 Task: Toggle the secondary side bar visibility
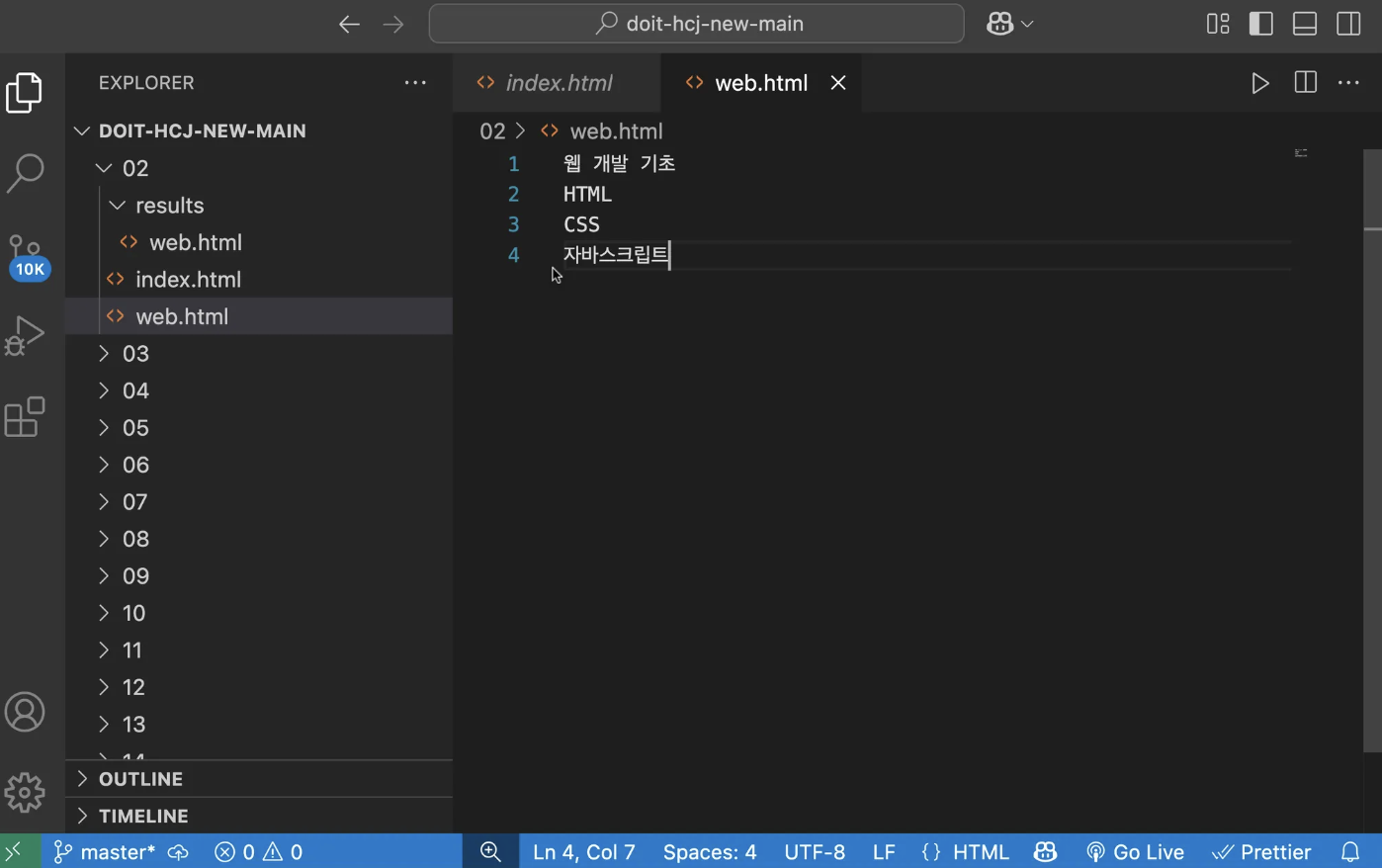[1348, 24]
